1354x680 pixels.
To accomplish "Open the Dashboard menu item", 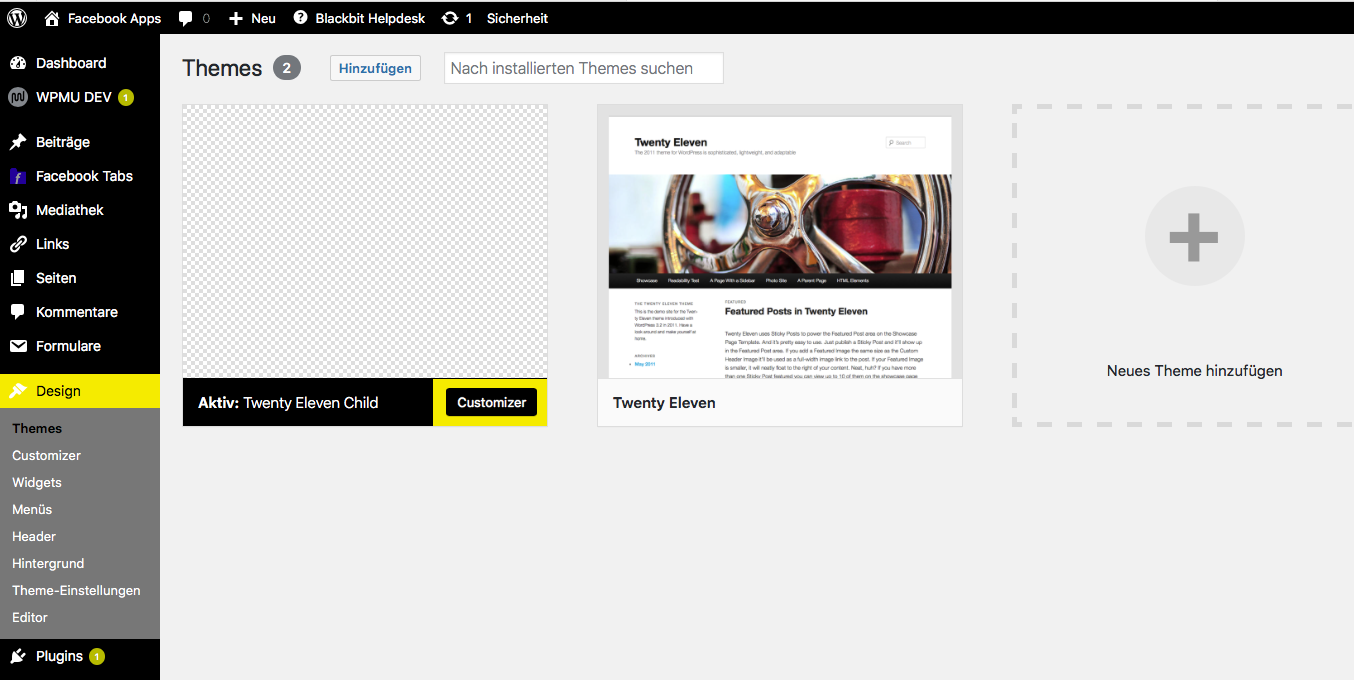I will (x=80, y=63).
